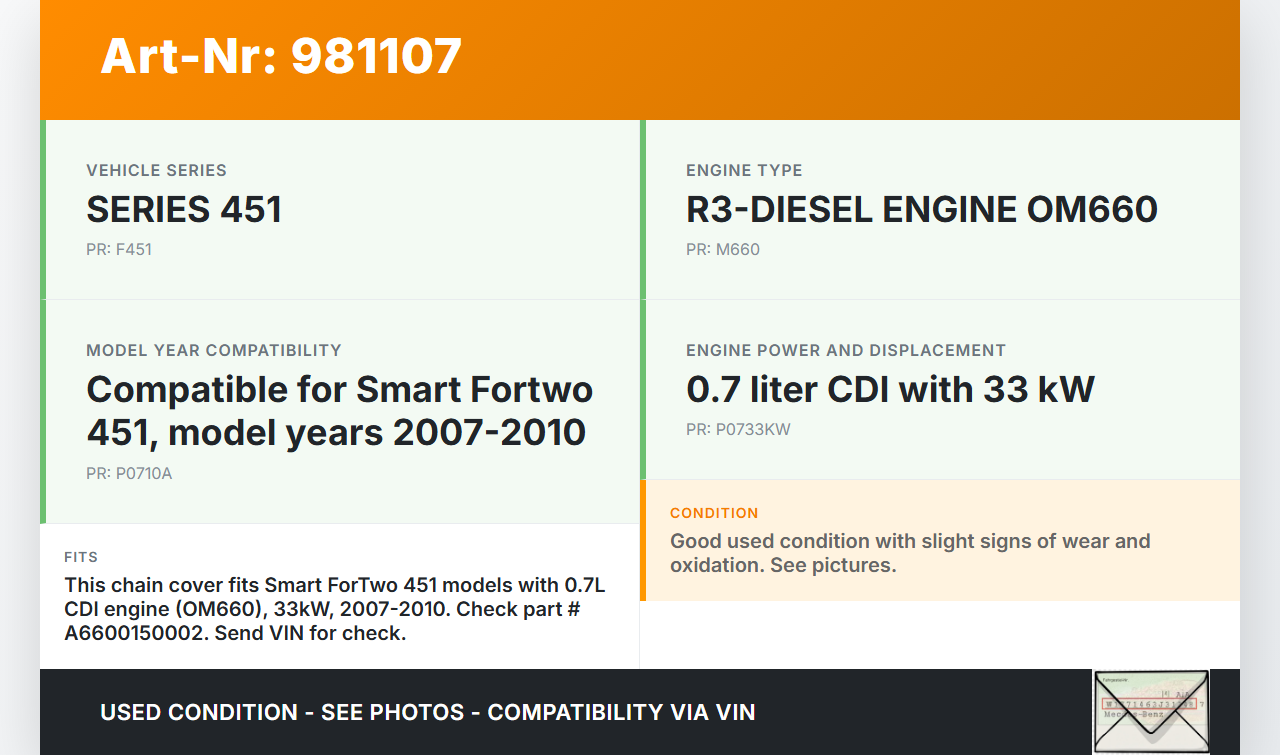This screenshot has width=1280, height=755.
Task: Select the SERIES 451 title
Action: (x=184, y=210)
